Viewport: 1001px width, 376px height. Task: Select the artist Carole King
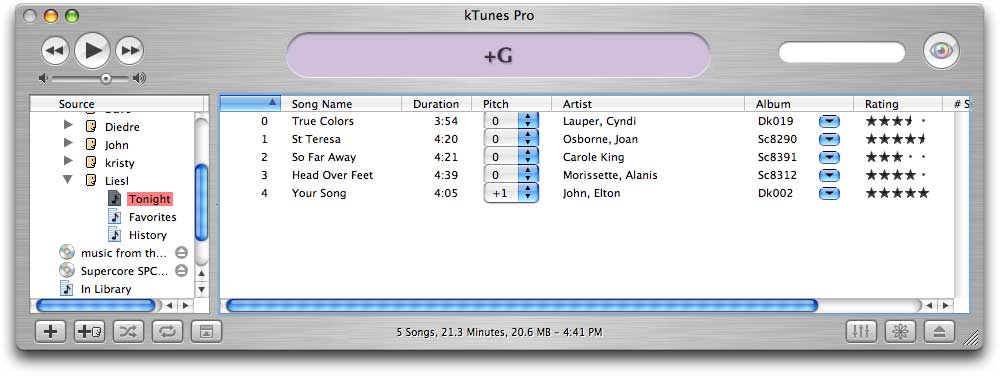point(594,157)
